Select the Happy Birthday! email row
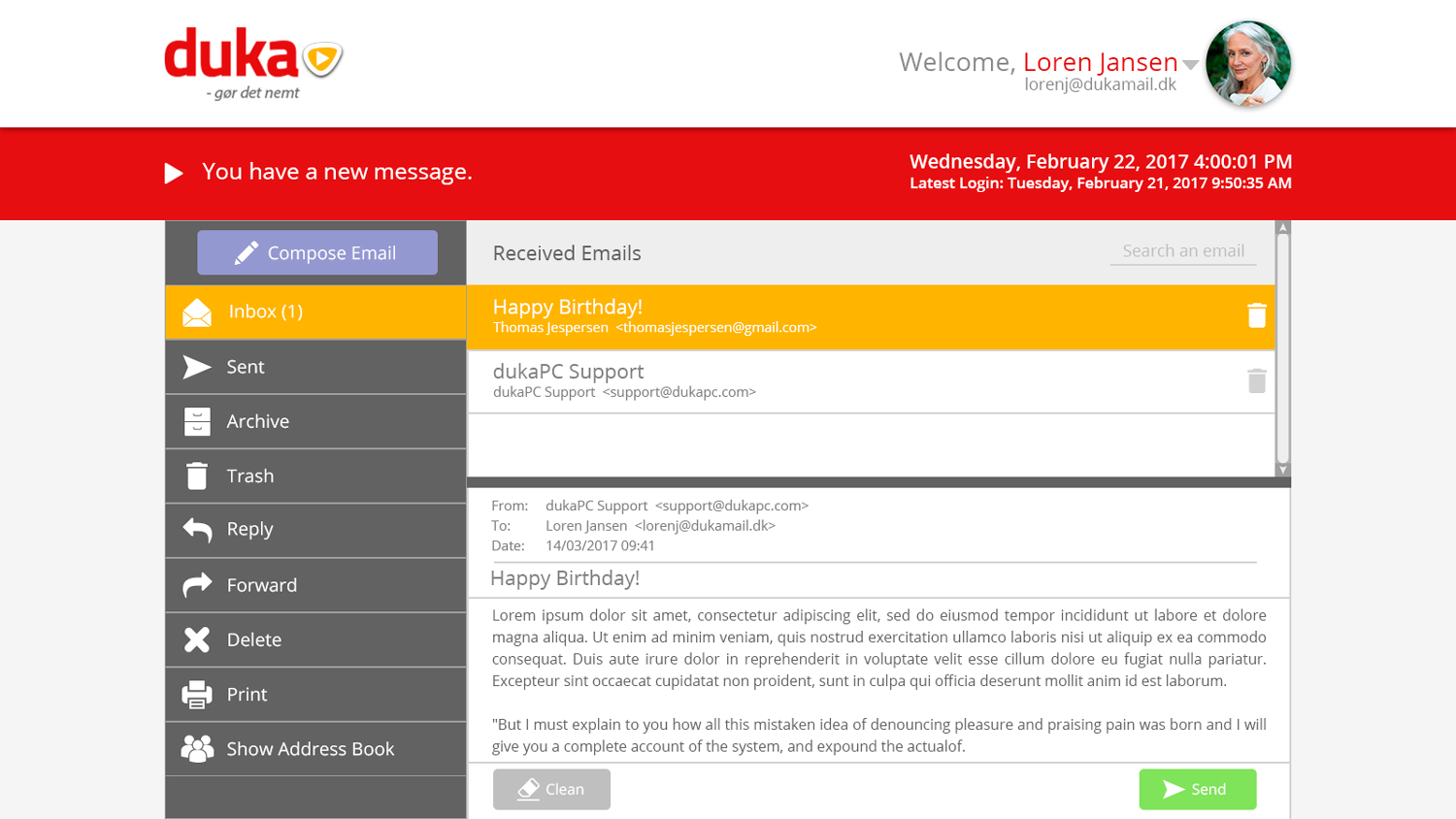Image resolution: width=1456 pixels, height=819 pixels. [x=871, y=316]
